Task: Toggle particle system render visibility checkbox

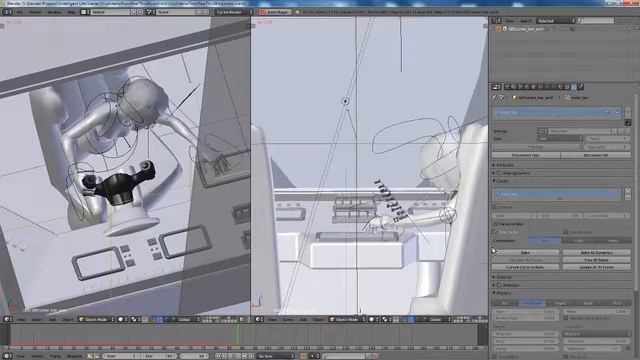Action: click(609, 112)
